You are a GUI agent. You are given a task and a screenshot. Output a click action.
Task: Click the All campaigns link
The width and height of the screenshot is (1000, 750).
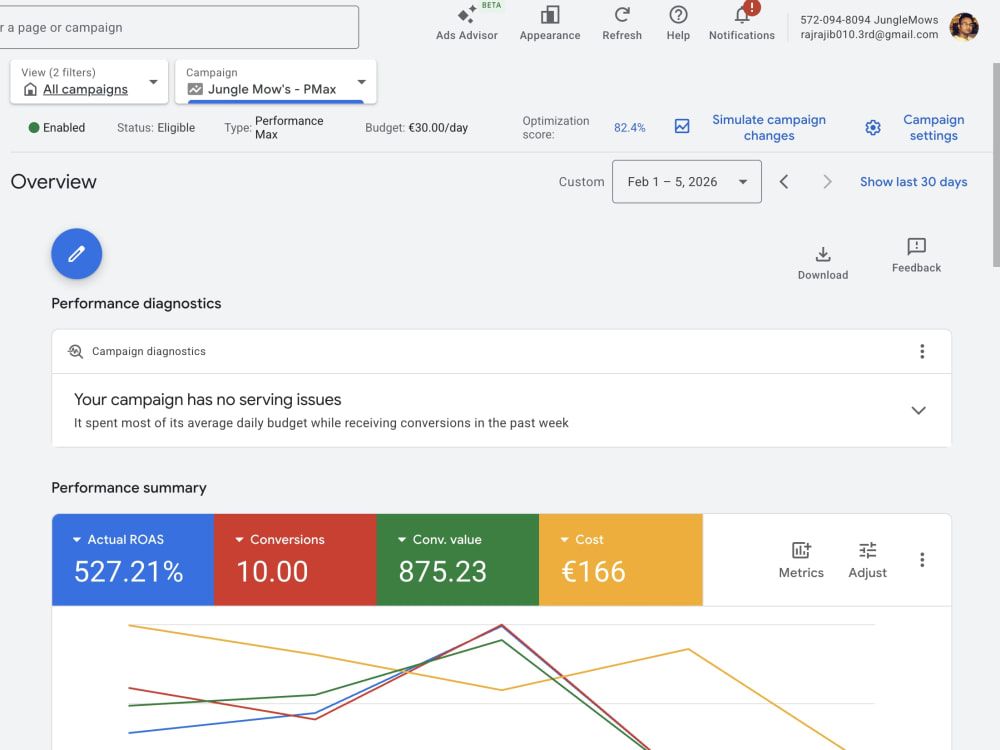click(x=85, y=89)
